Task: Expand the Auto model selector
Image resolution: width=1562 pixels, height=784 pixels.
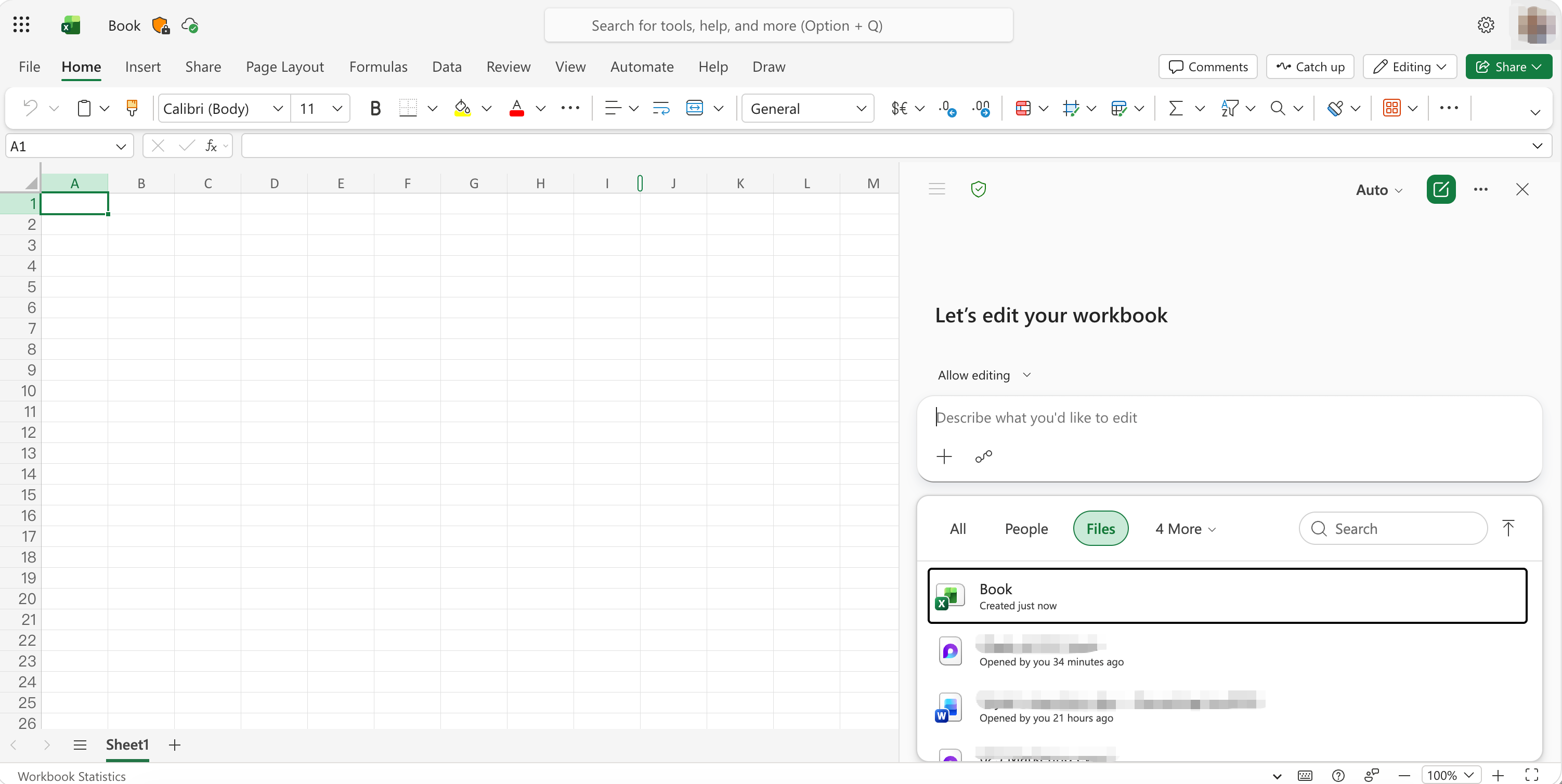Action: [x=1379, y=190]
